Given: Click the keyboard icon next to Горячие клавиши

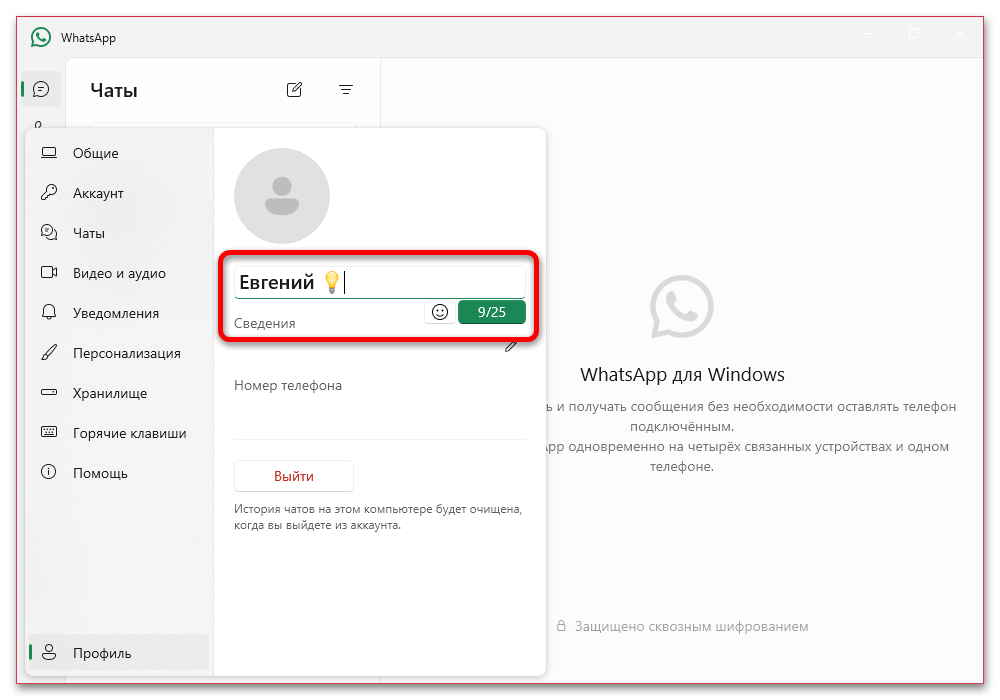Looking at the screenshot, I should point(49,432).
